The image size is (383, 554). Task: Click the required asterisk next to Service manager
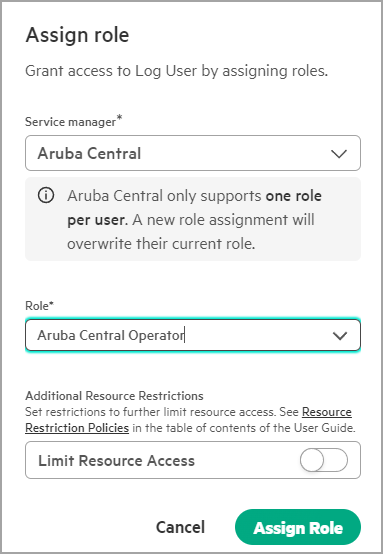tap(119, 118)
